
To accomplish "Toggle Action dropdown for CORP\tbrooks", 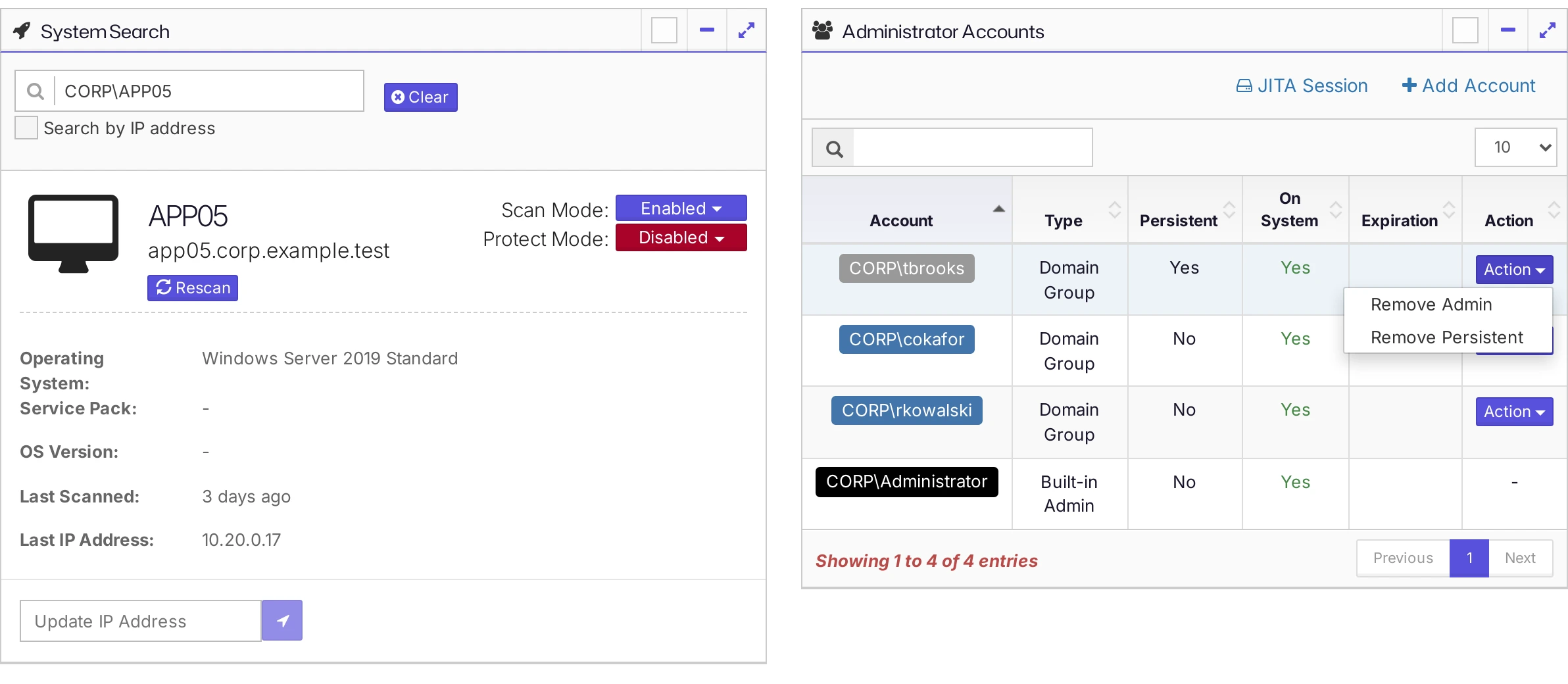I will click(x=1514, y=270).
